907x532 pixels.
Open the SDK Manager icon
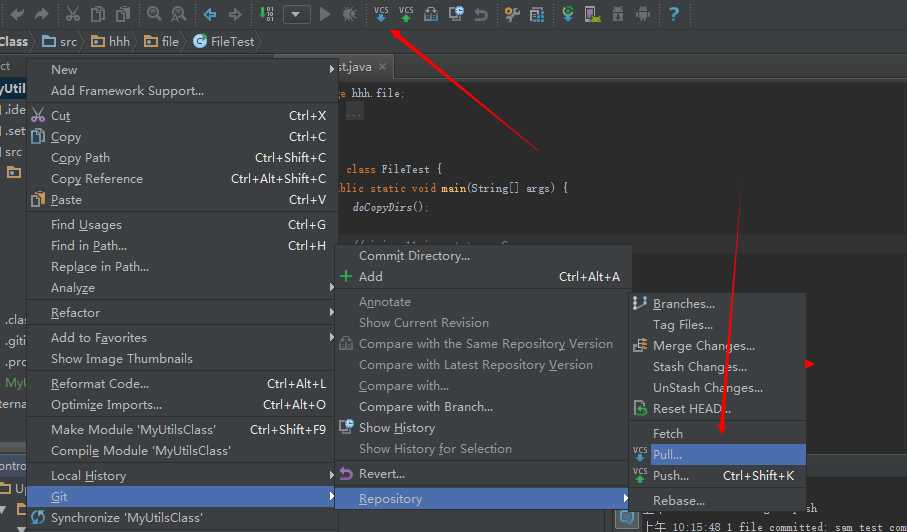618,14
